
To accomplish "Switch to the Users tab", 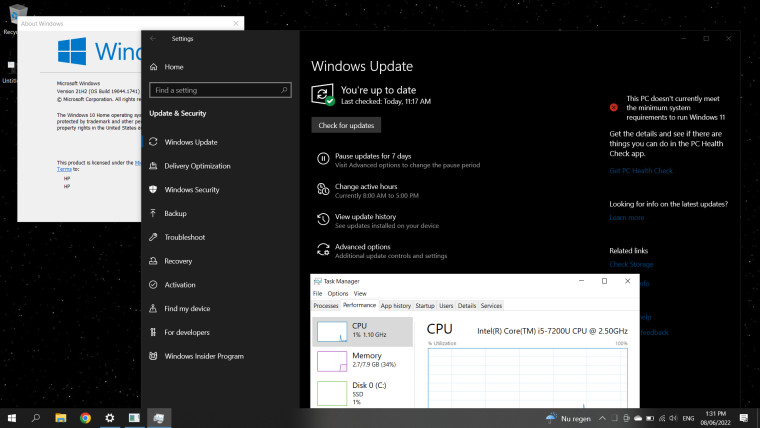I will tap(446, 305).
